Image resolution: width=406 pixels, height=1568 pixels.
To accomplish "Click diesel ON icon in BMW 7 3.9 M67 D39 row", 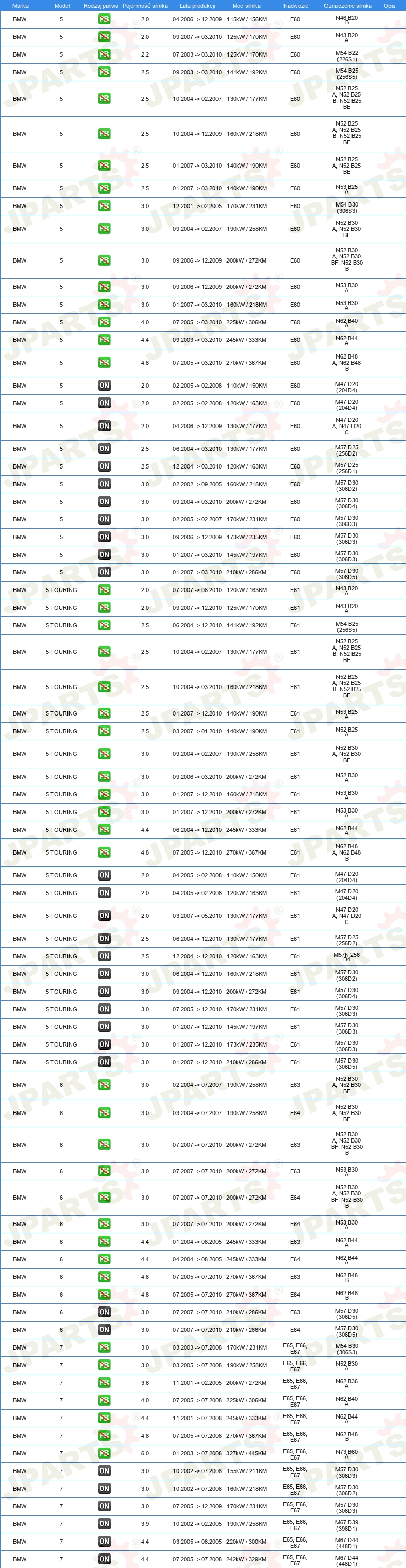I will (104, 1524).
